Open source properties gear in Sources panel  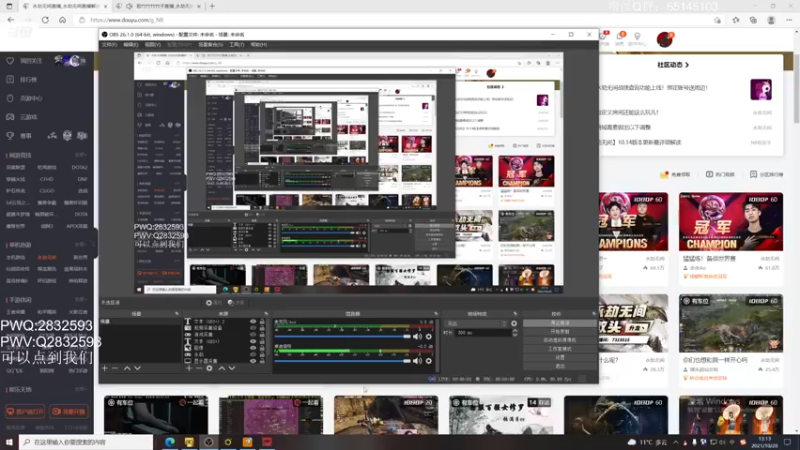pos(209,368)
